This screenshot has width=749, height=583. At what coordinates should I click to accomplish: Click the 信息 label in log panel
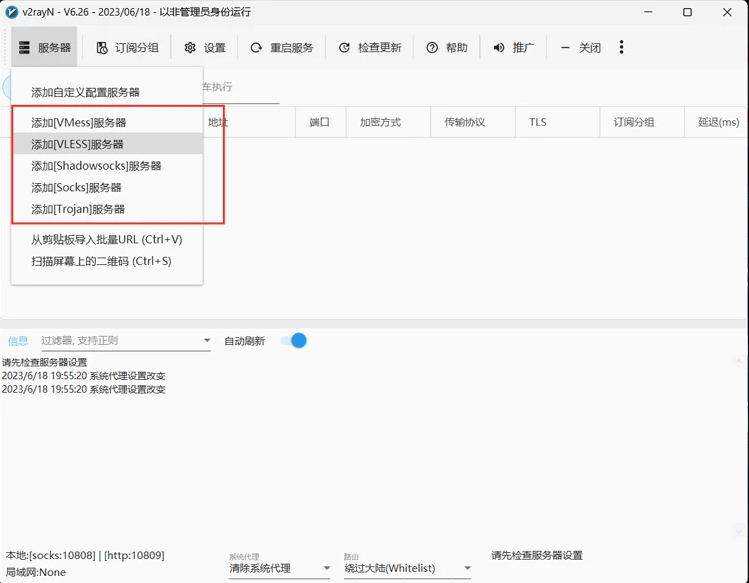click(18, 341)
